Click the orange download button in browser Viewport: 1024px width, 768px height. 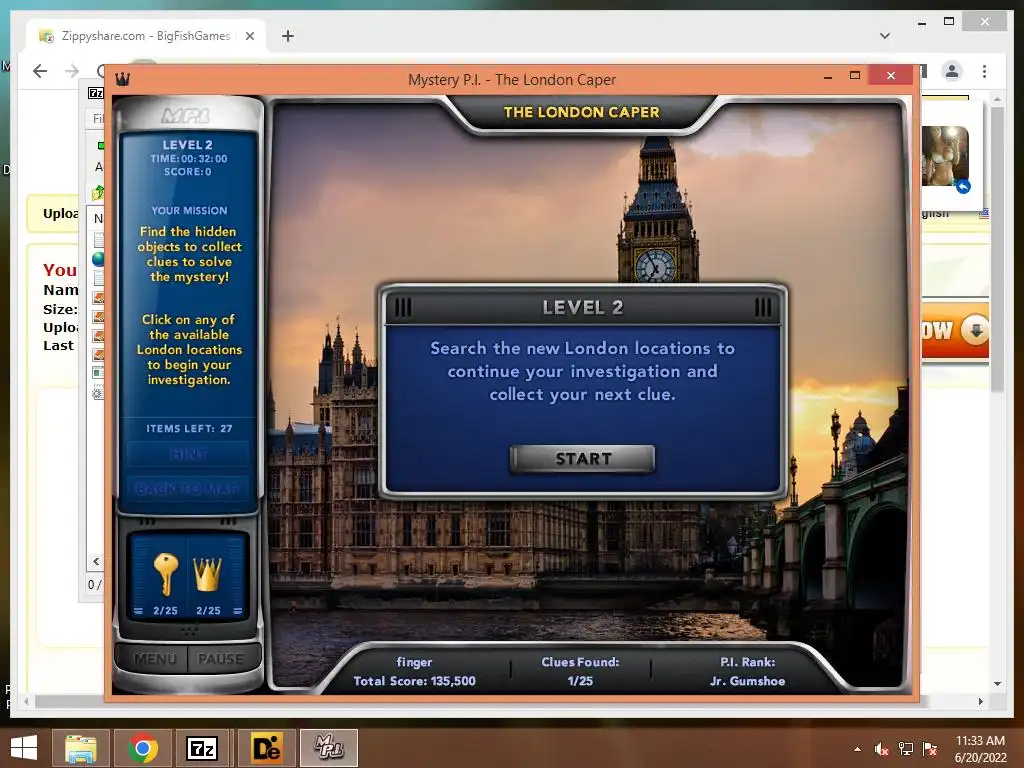click(x=955, y=330)
